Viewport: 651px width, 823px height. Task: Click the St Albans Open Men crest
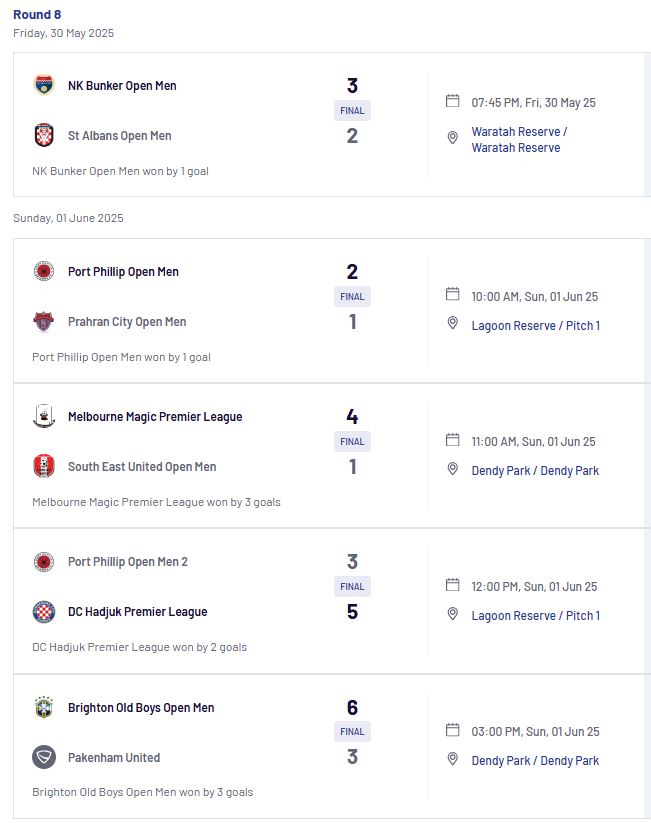pos(44,135)
